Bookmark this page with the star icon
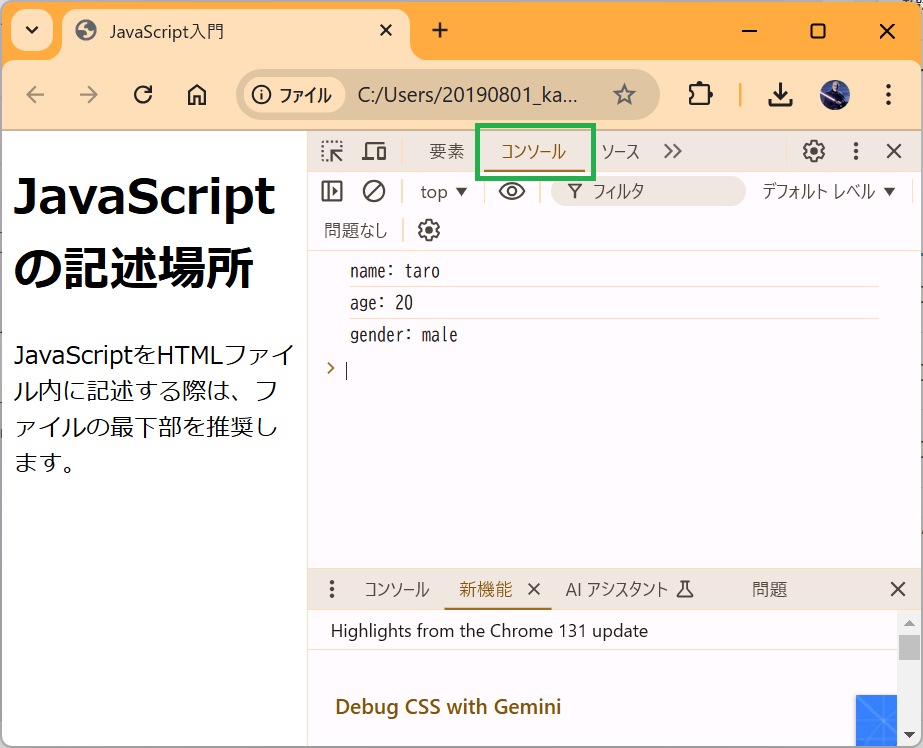 (x=624, y=94)
